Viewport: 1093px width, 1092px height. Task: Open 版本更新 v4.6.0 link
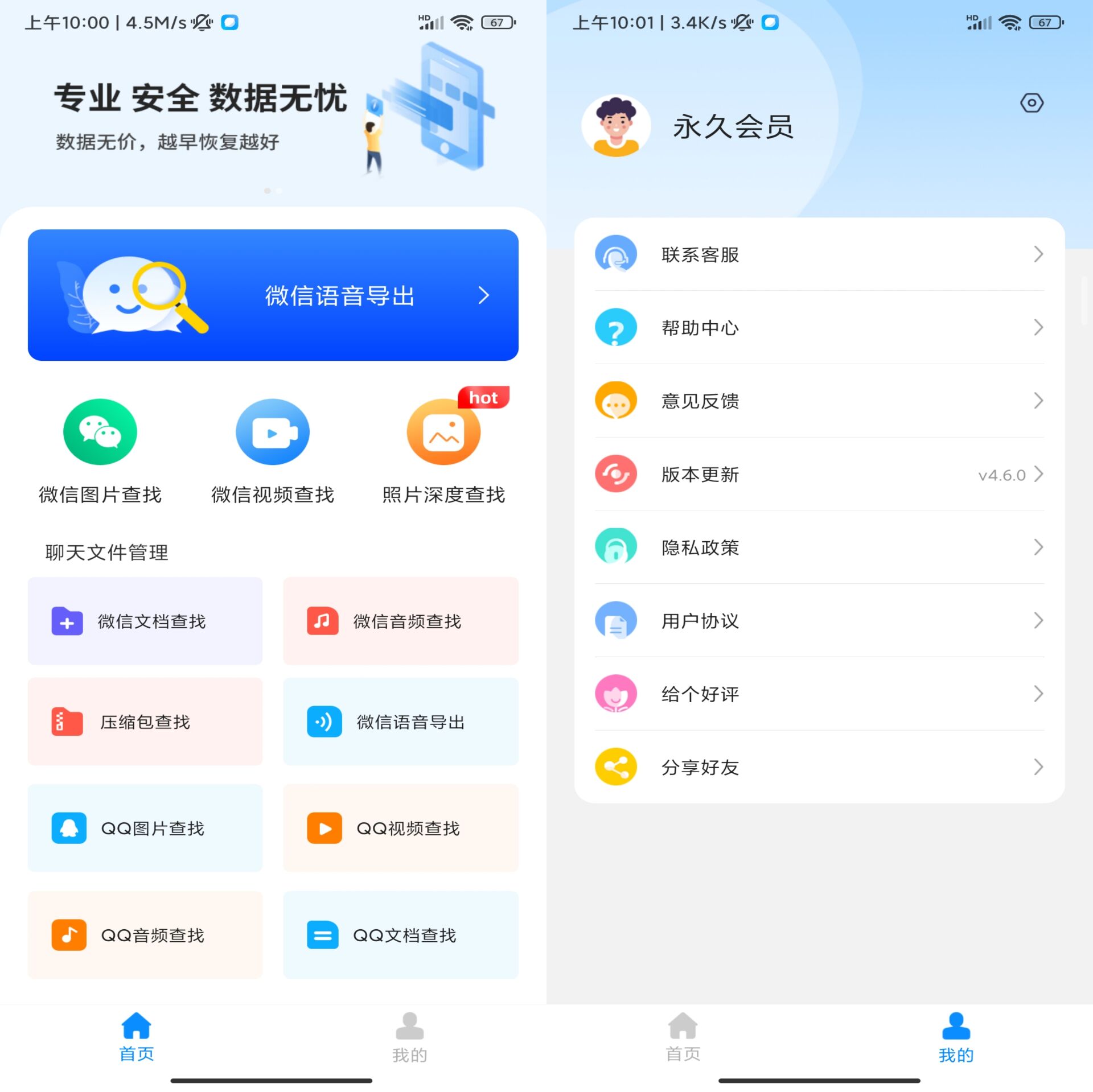pos(819,474)
